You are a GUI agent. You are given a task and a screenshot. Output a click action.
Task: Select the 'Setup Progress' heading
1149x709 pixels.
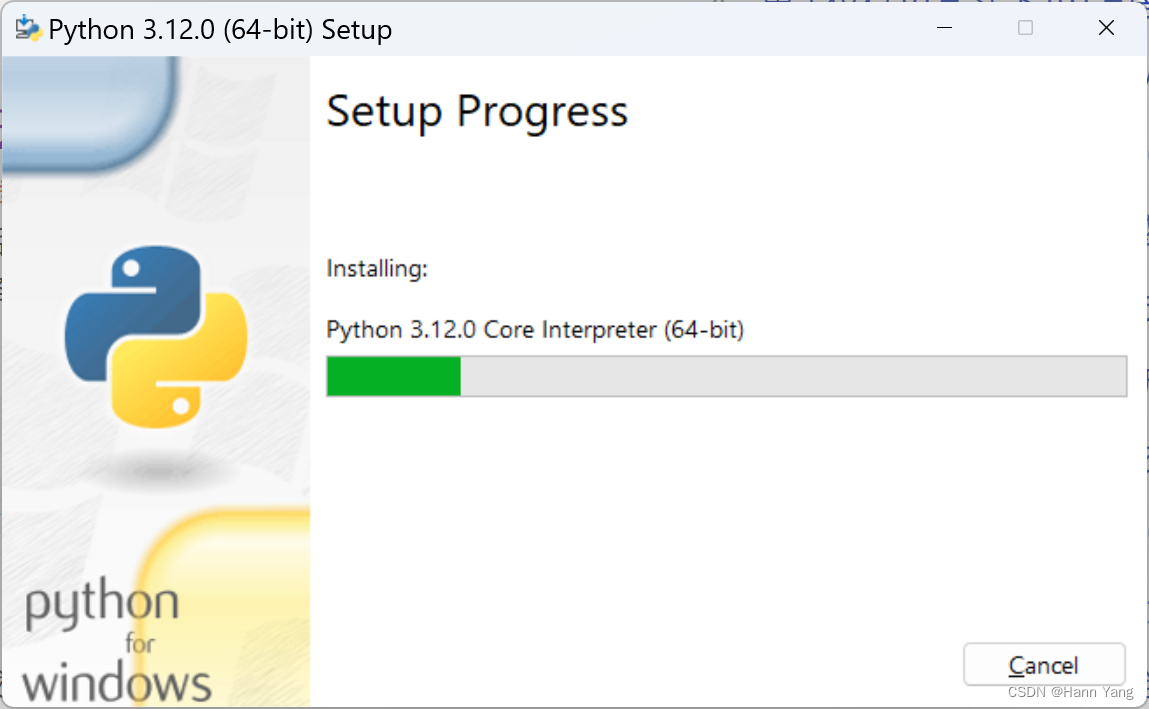point(477,111)
